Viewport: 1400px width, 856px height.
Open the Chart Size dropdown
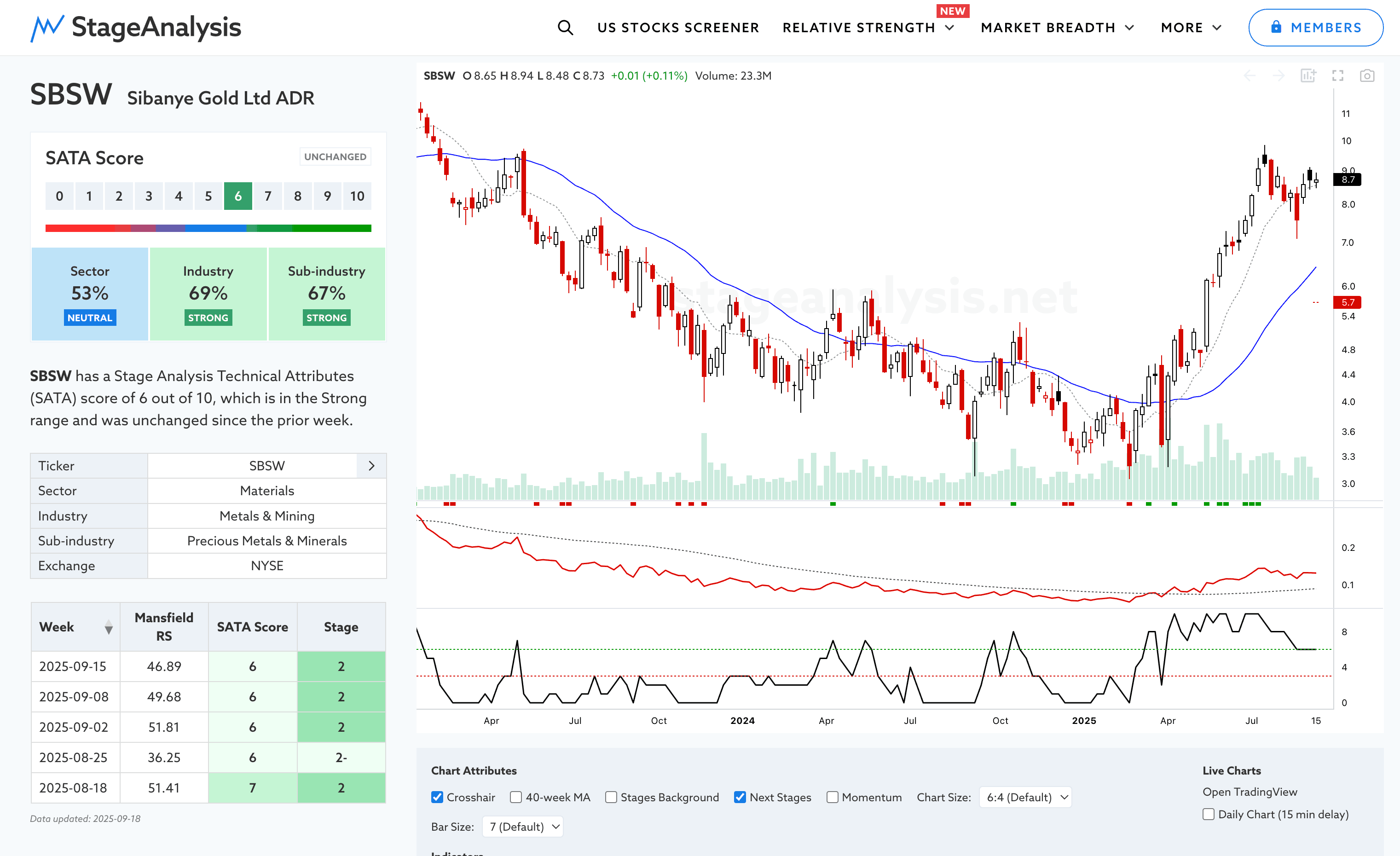coord(1025,797)
